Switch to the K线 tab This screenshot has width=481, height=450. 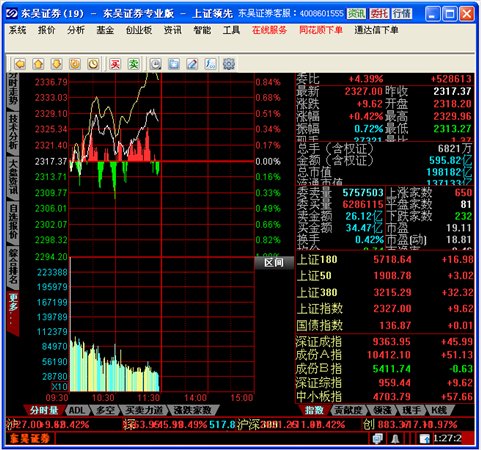pos(439,410)
